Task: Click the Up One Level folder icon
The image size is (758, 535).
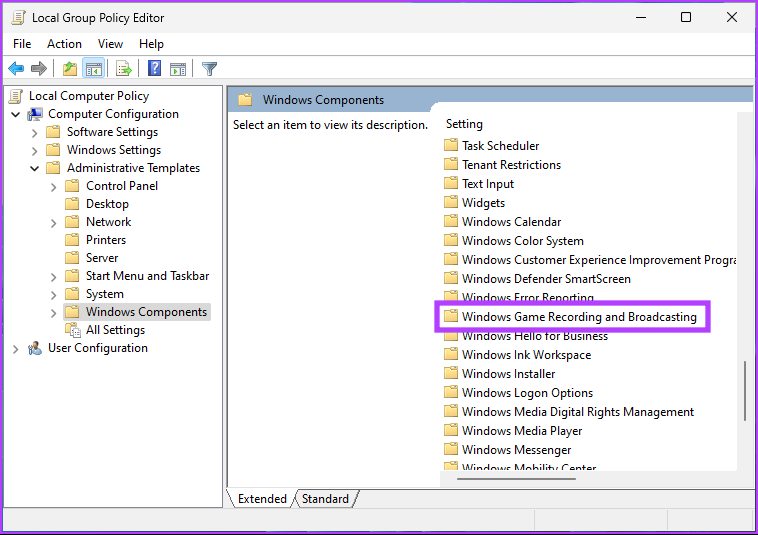Action: click(x=69, y=69)
